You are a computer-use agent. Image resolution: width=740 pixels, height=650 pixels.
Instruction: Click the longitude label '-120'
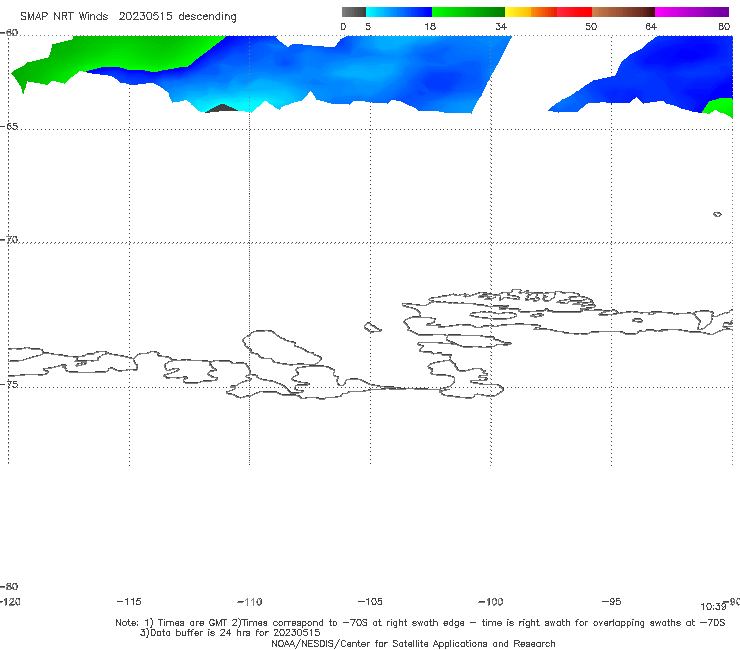(10, 602)
